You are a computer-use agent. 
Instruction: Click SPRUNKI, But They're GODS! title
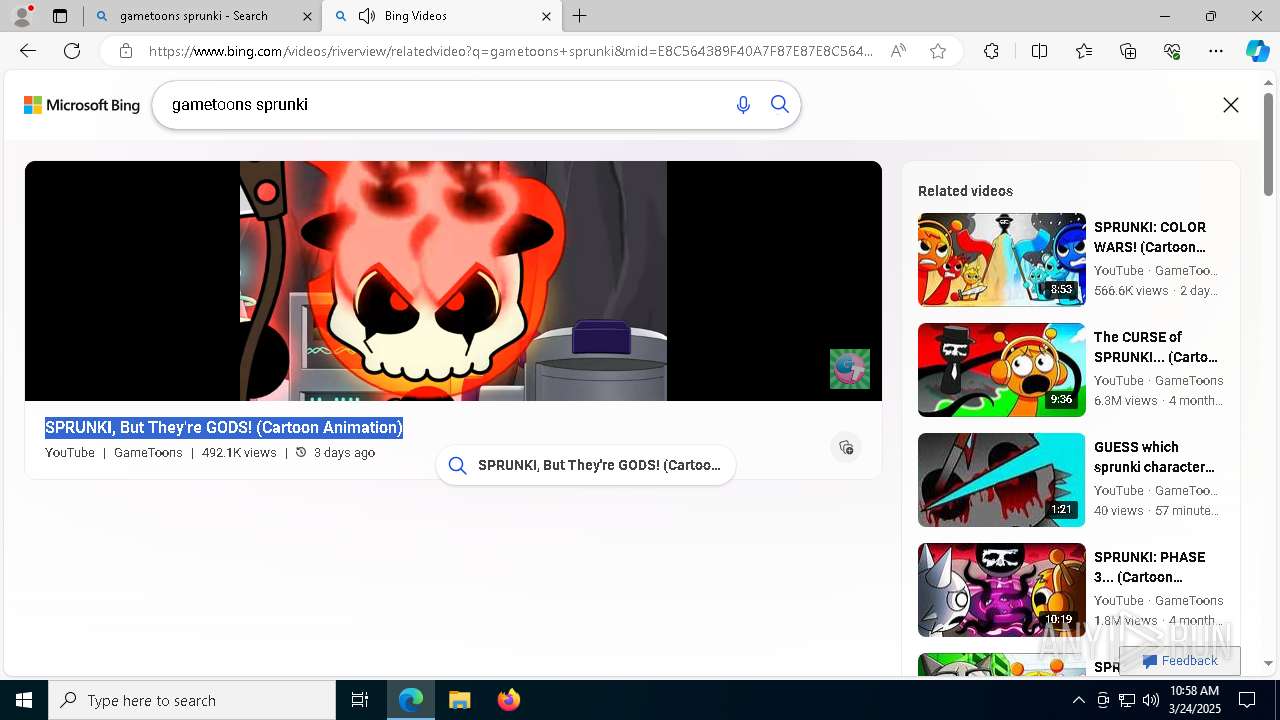click(224, 428)
